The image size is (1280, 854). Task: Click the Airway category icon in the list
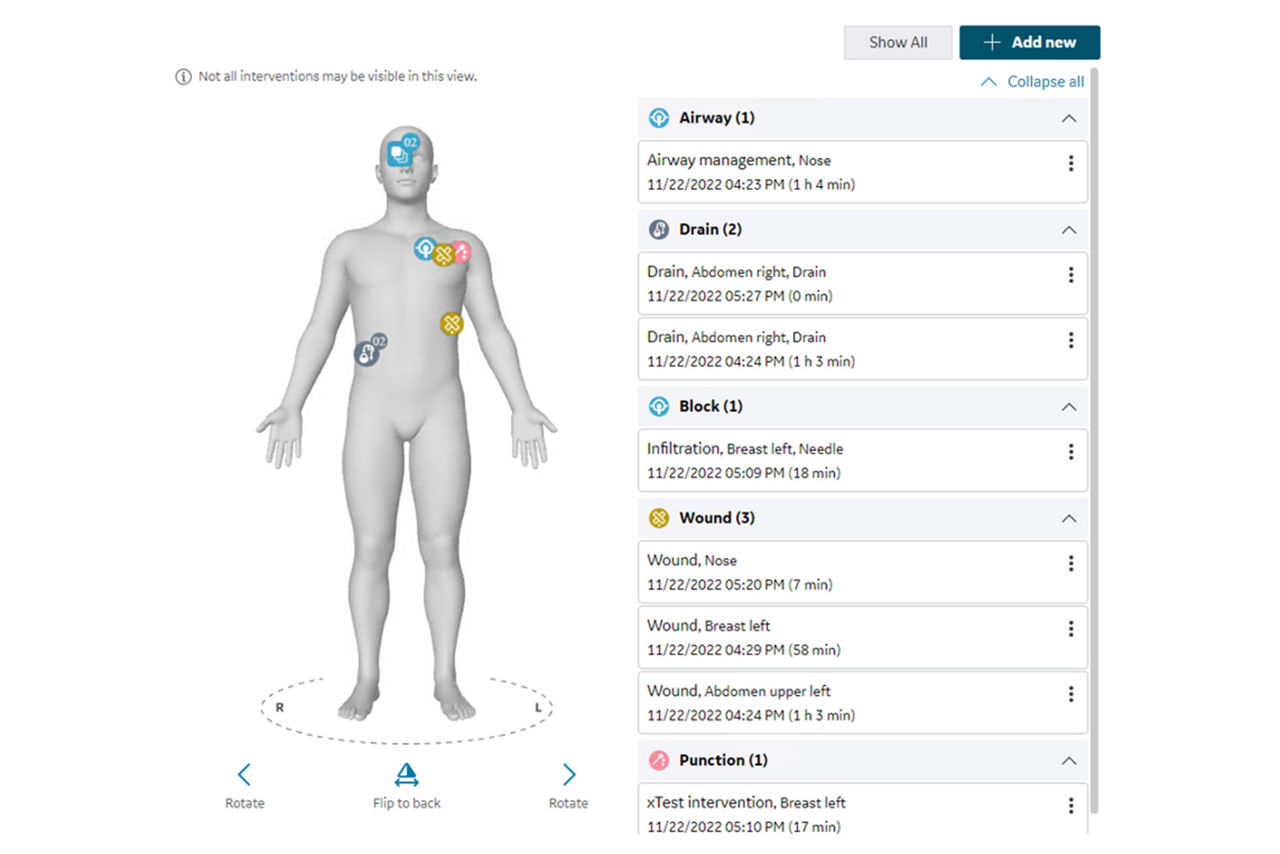tap(659, 117)
